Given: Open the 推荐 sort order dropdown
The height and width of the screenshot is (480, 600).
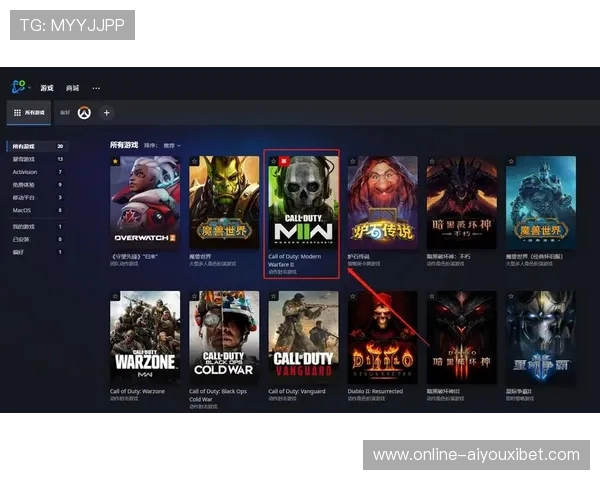Looking at the screenshot, I should 172,145.
